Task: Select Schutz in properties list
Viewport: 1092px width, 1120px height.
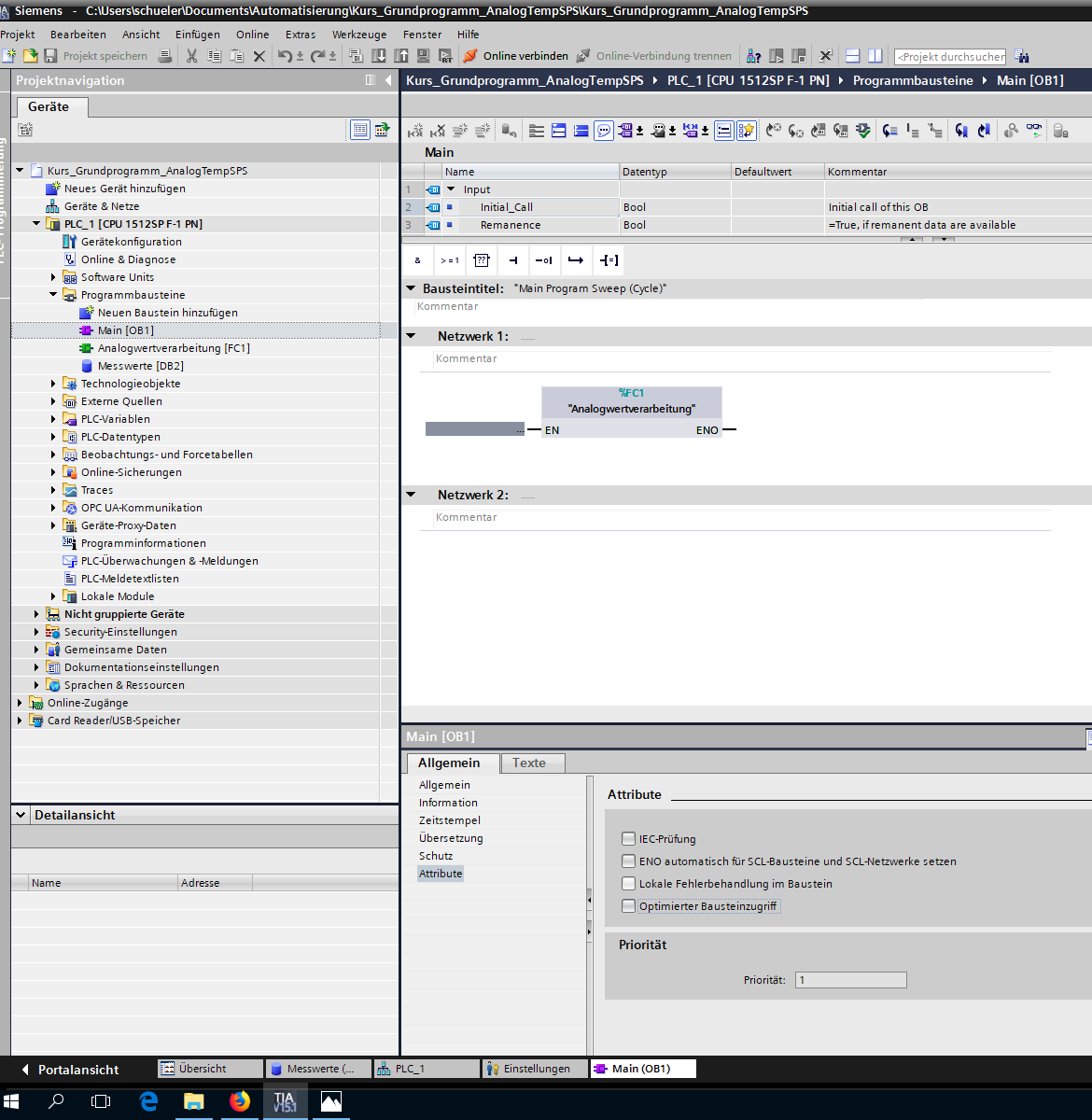Action: [436, 856]
